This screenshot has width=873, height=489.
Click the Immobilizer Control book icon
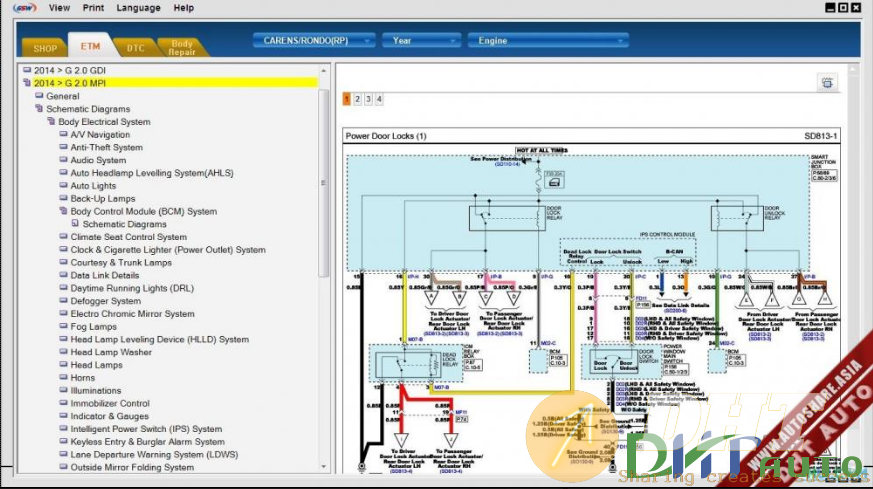pyautogui.click(x=63, y=403)
